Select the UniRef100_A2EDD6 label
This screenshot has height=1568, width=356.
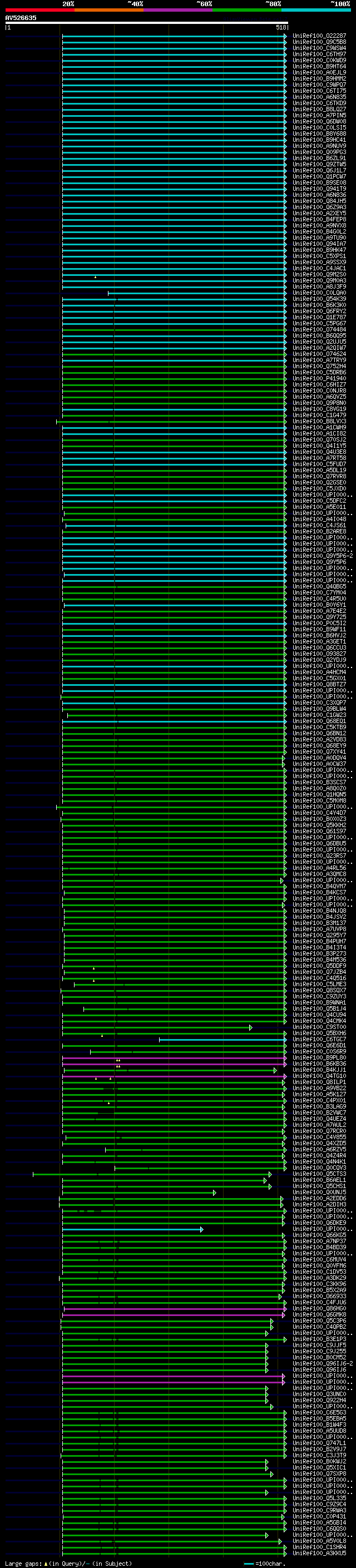pos(319,1199)
